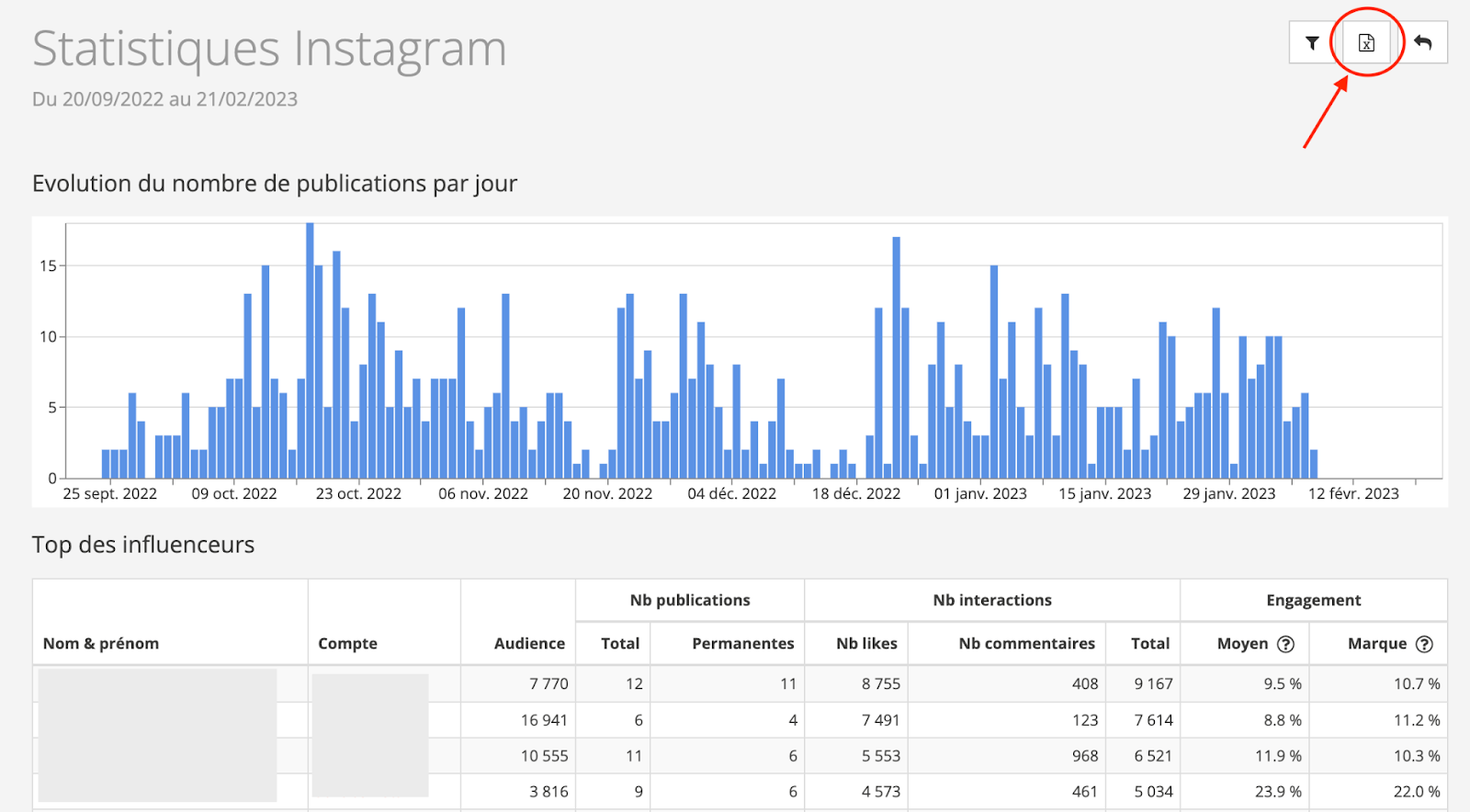The height and width of the screenshot is (812, 1470).
Task: Select the Compte column header
Action: coord(347,644)
